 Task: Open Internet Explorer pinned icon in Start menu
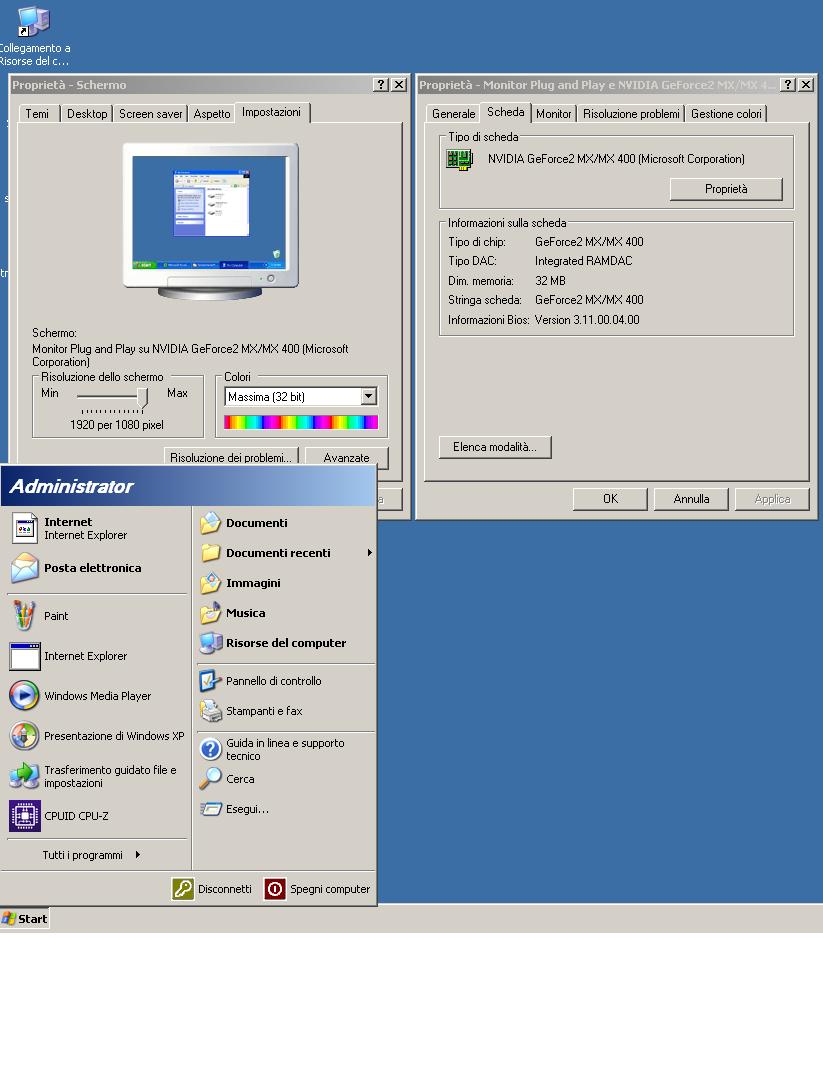pyautogui.click(x=25, y=529)
